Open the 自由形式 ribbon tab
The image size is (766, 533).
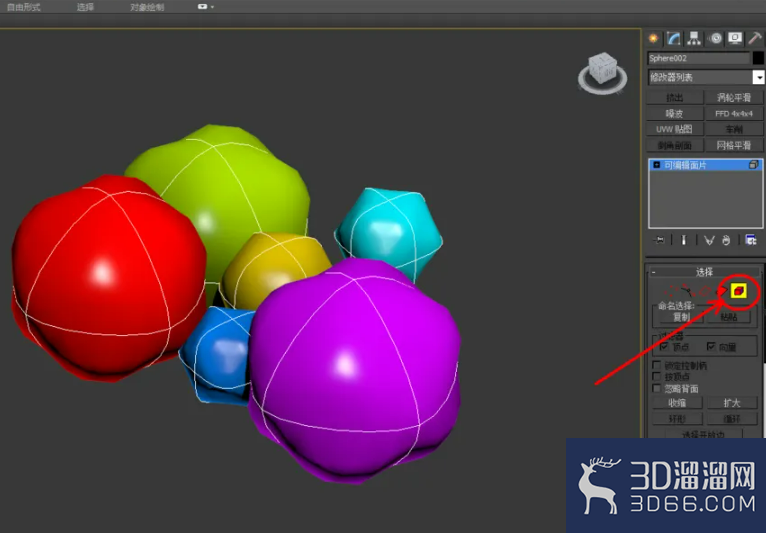(24, 7)
